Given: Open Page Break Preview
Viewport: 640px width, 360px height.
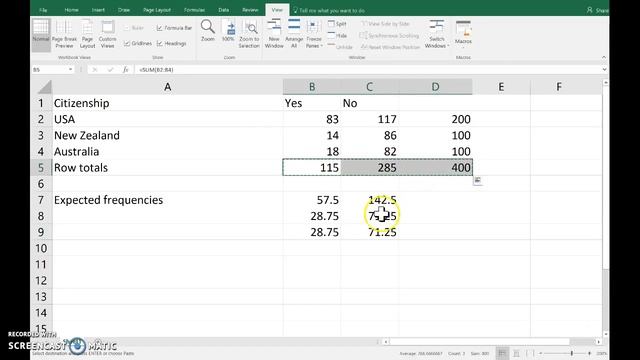Looking at the screenshot, I should (64, 34).
